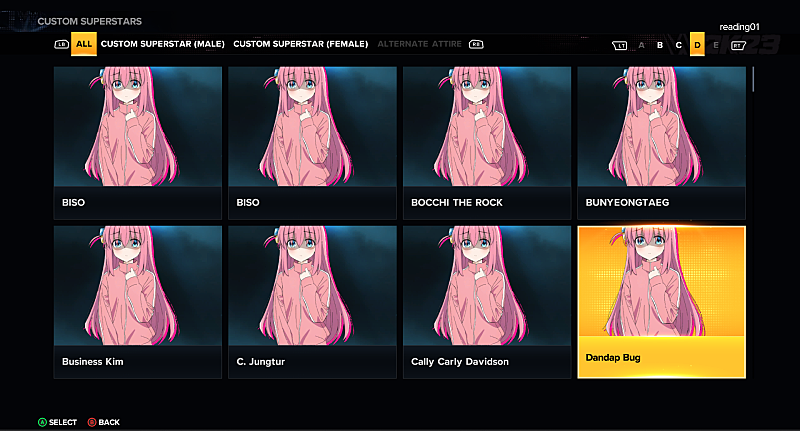Jump to page B

660,45
